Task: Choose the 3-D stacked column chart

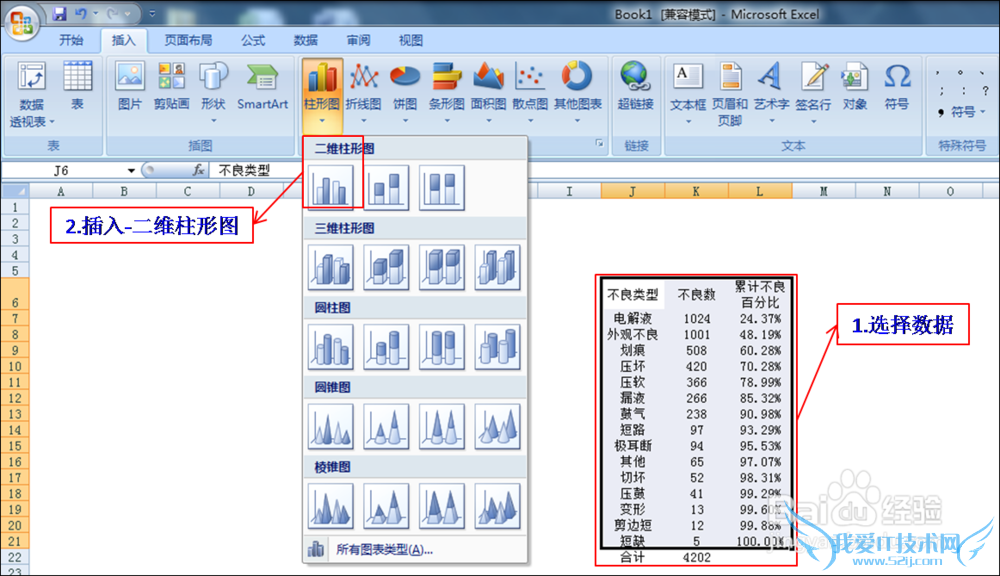Action: click(x=386, y=267)
